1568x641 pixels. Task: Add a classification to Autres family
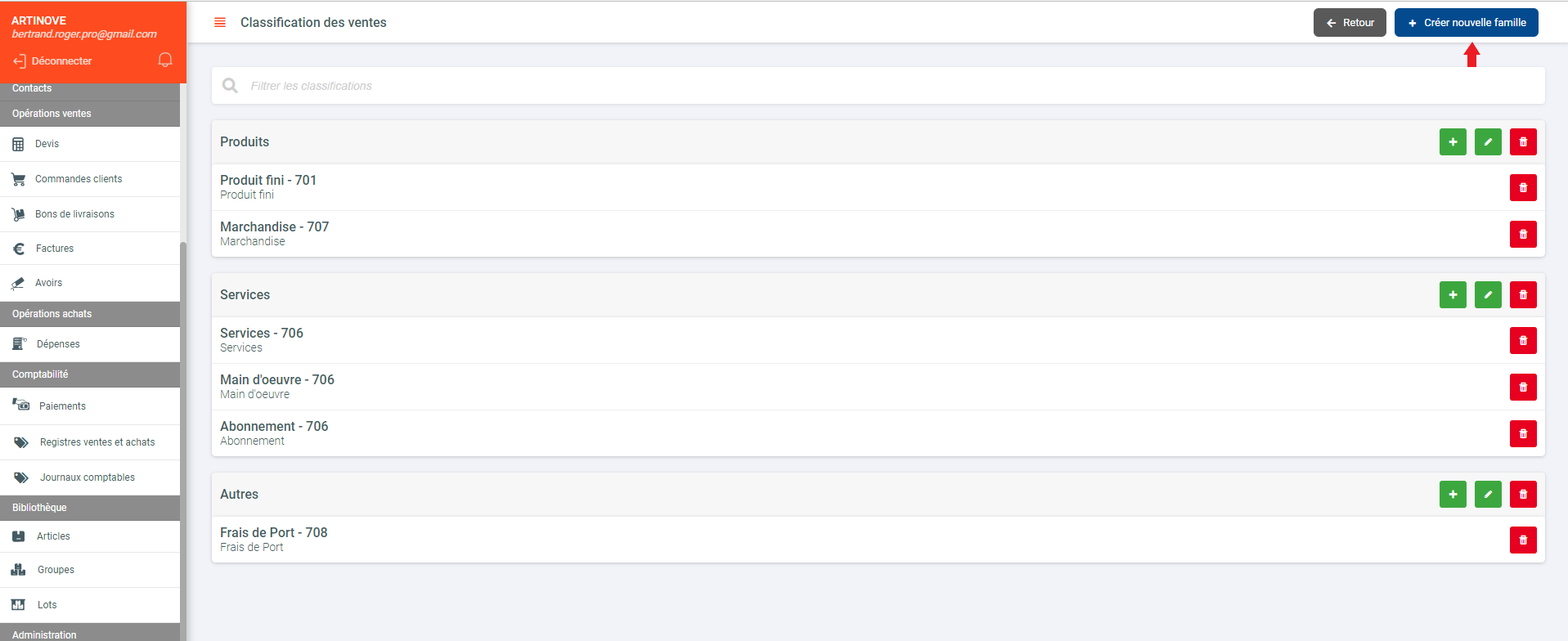pyautogui.click(x=1453, y=494)
